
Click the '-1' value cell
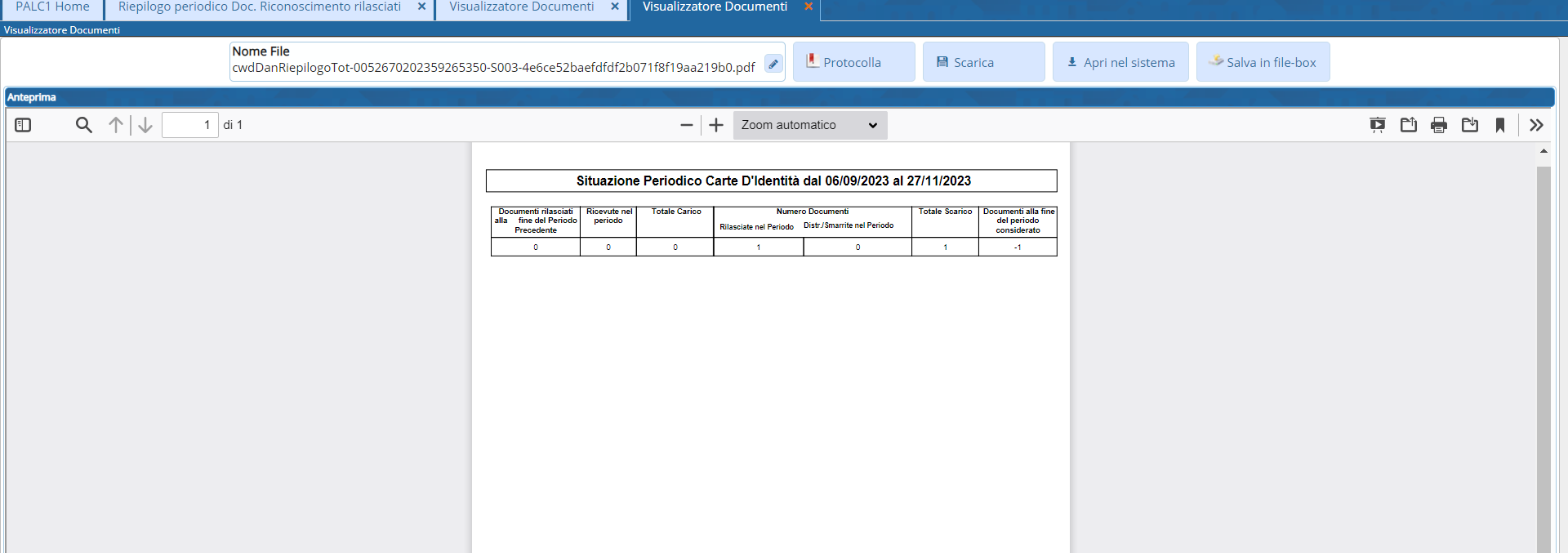(1018, 247)
